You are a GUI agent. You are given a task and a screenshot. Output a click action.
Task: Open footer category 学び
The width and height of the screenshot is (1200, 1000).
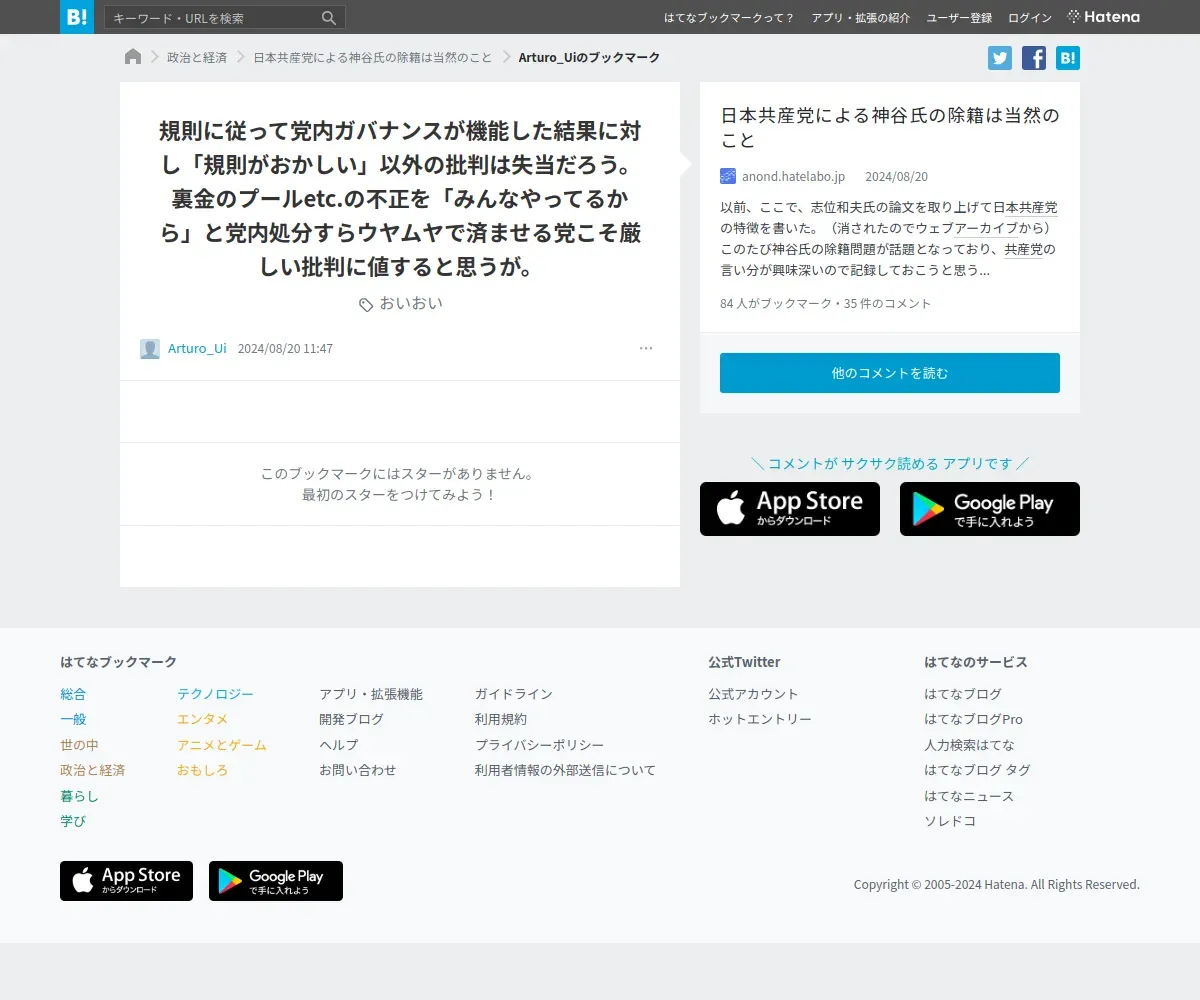pos(73,821)
